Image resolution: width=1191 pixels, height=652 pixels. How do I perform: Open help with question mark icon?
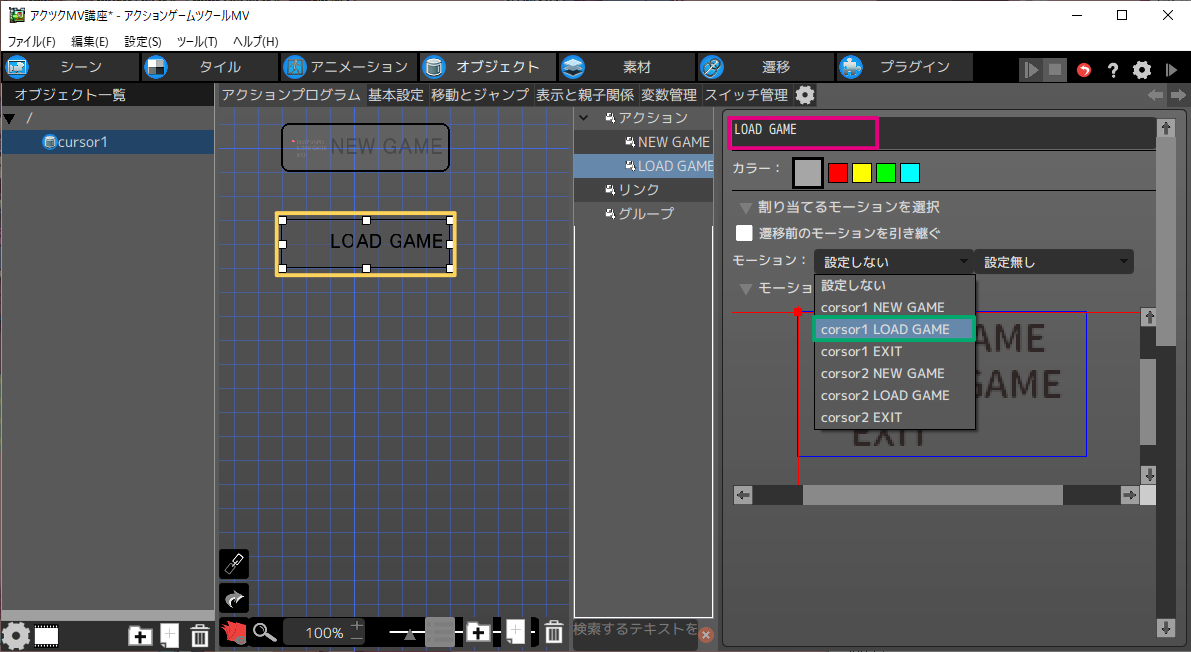1112,69
